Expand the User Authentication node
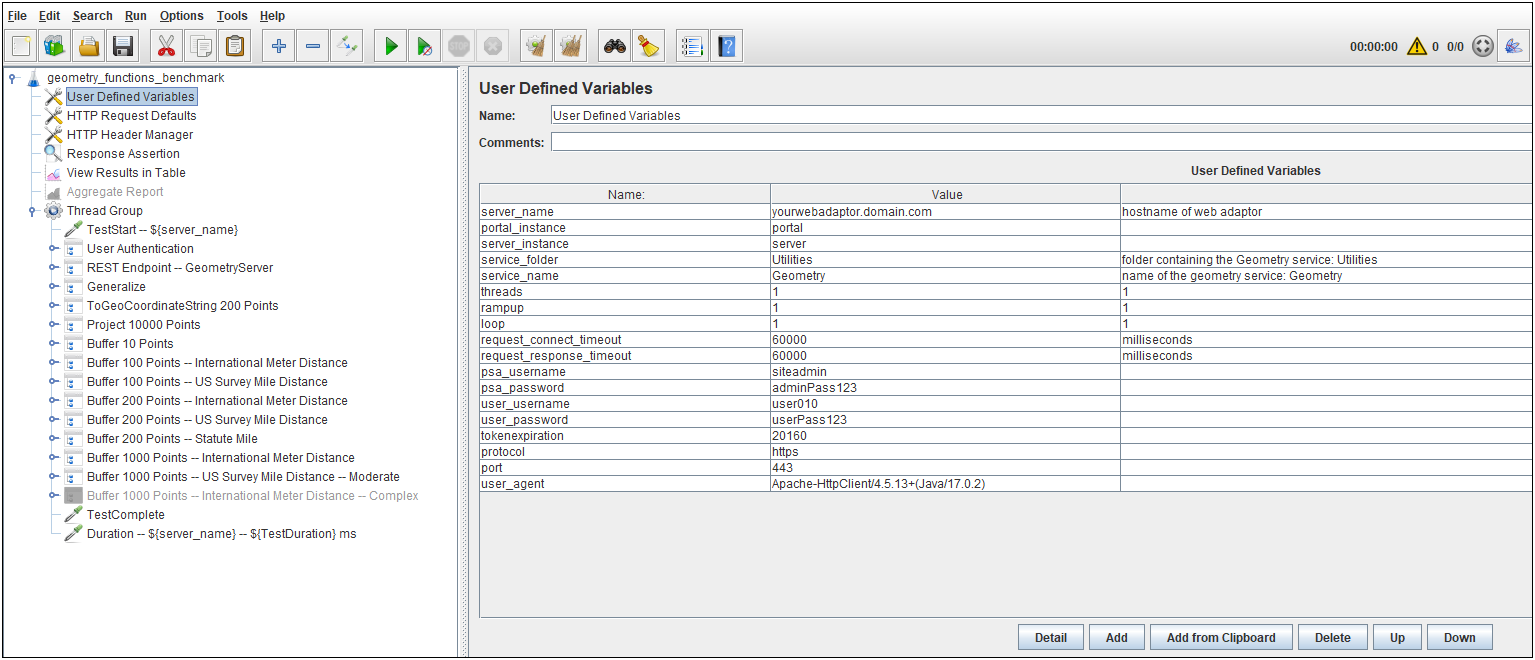The width and height of the screenshot is (1535, 660). click(53, 249)
